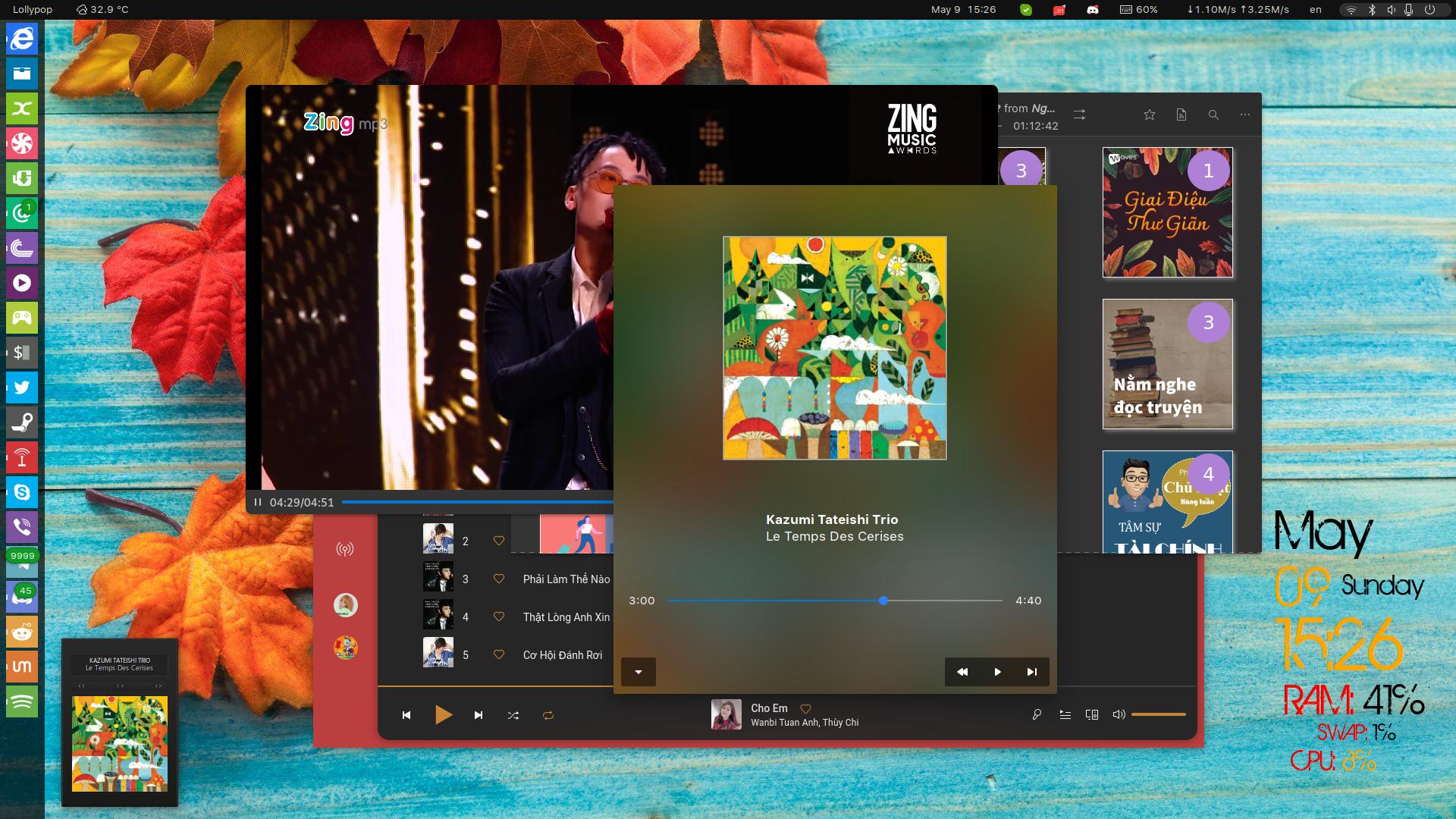Image resolution: width=1456 pixels, height=819 pixels.
Task: Open Viber phone icon from the dock
Action: (x=22, y=527)
